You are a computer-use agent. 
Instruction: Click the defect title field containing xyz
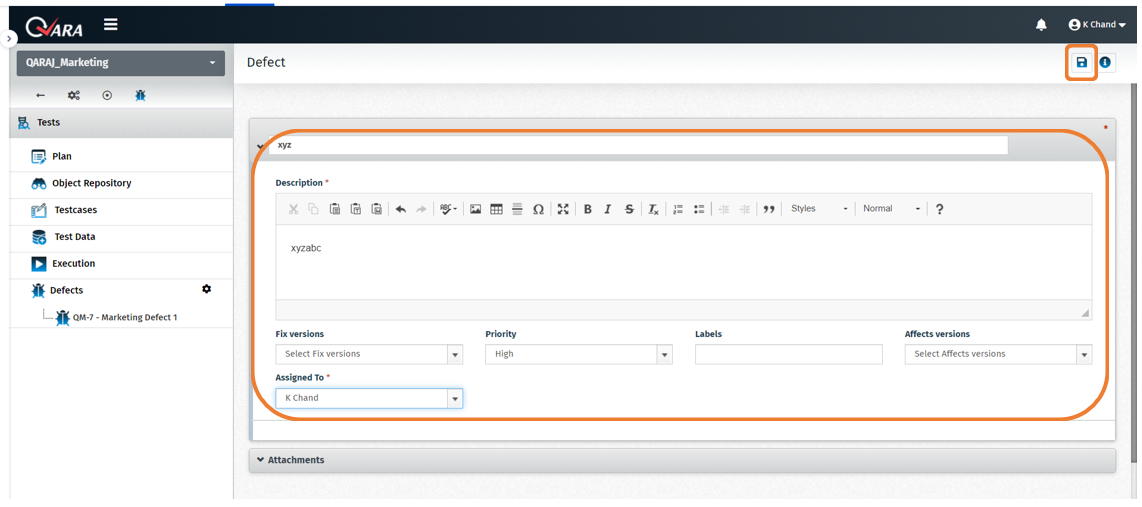click(638, 146)
